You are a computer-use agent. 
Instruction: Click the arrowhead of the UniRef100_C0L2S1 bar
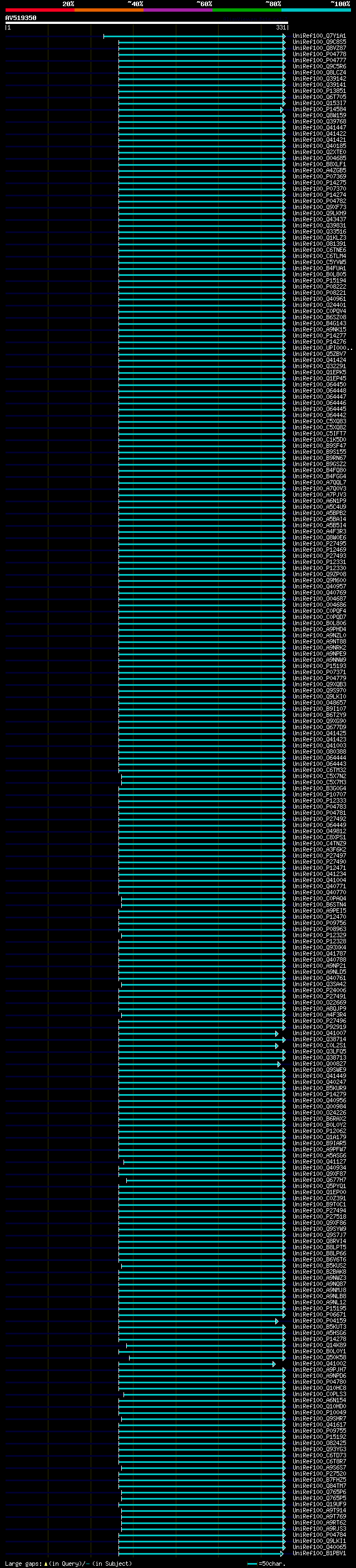pos(277,1045)
